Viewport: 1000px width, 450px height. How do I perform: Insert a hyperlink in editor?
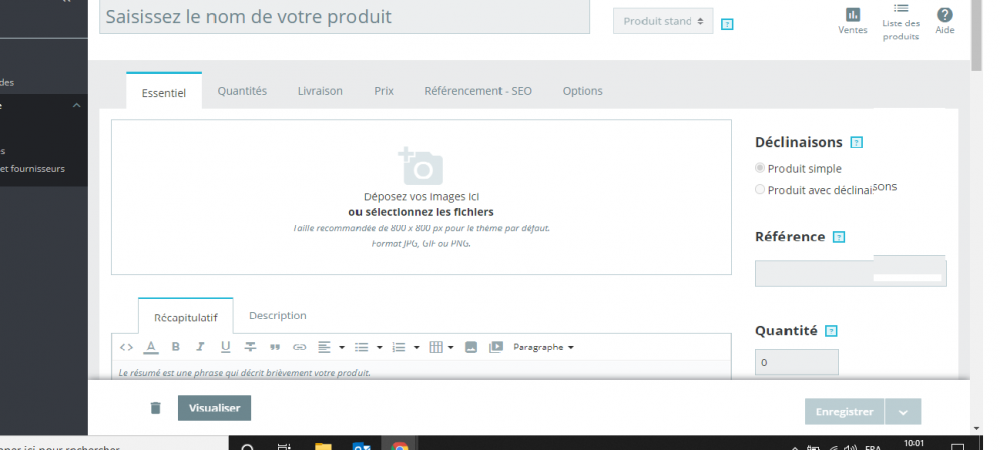coord(300,347)
